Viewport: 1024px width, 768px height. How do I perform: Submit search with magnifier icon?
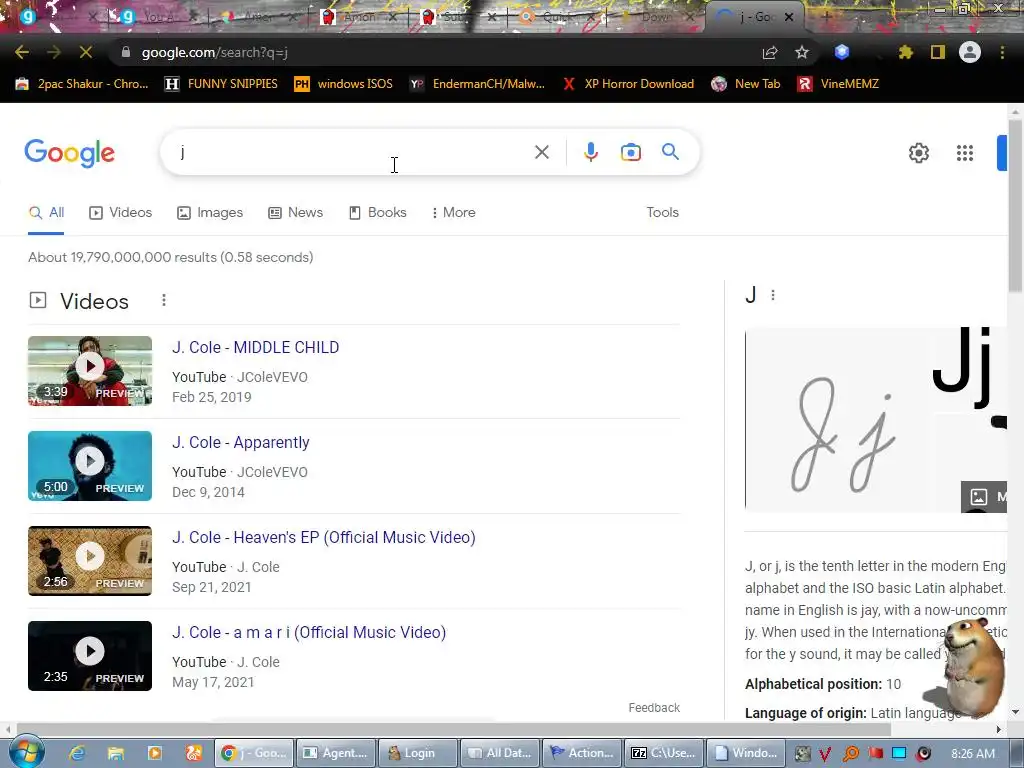coord(670,152)
